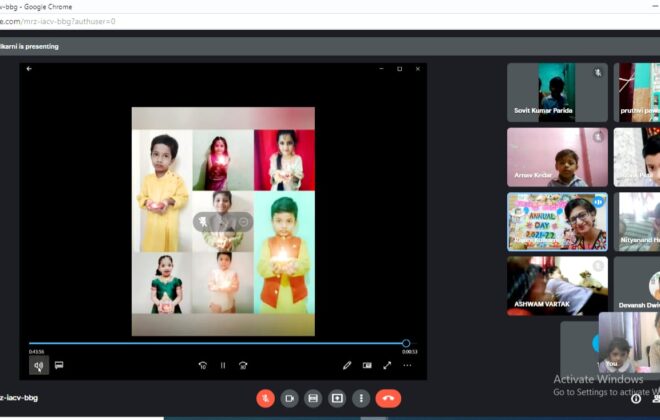Select the Devansh participant tile

point(637,284)
